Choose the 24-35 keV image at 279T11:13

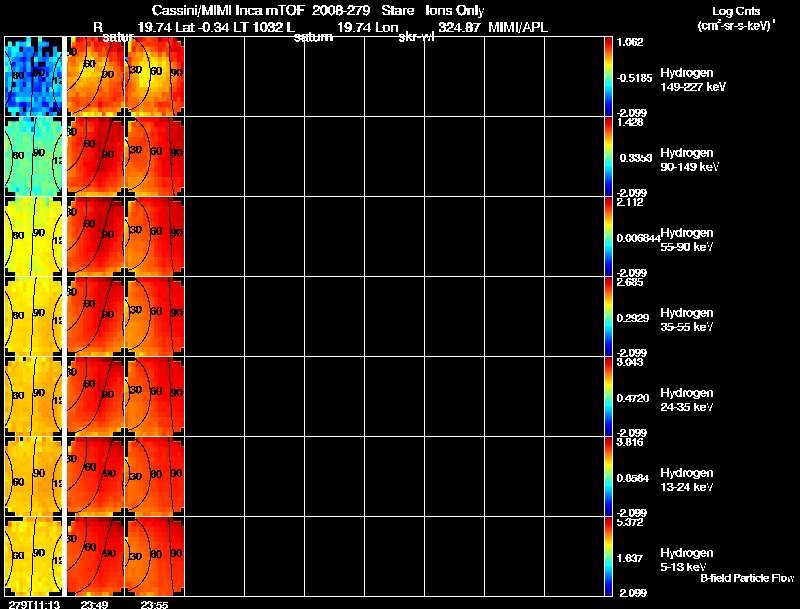pyautogui.click(x=34, y=397)
